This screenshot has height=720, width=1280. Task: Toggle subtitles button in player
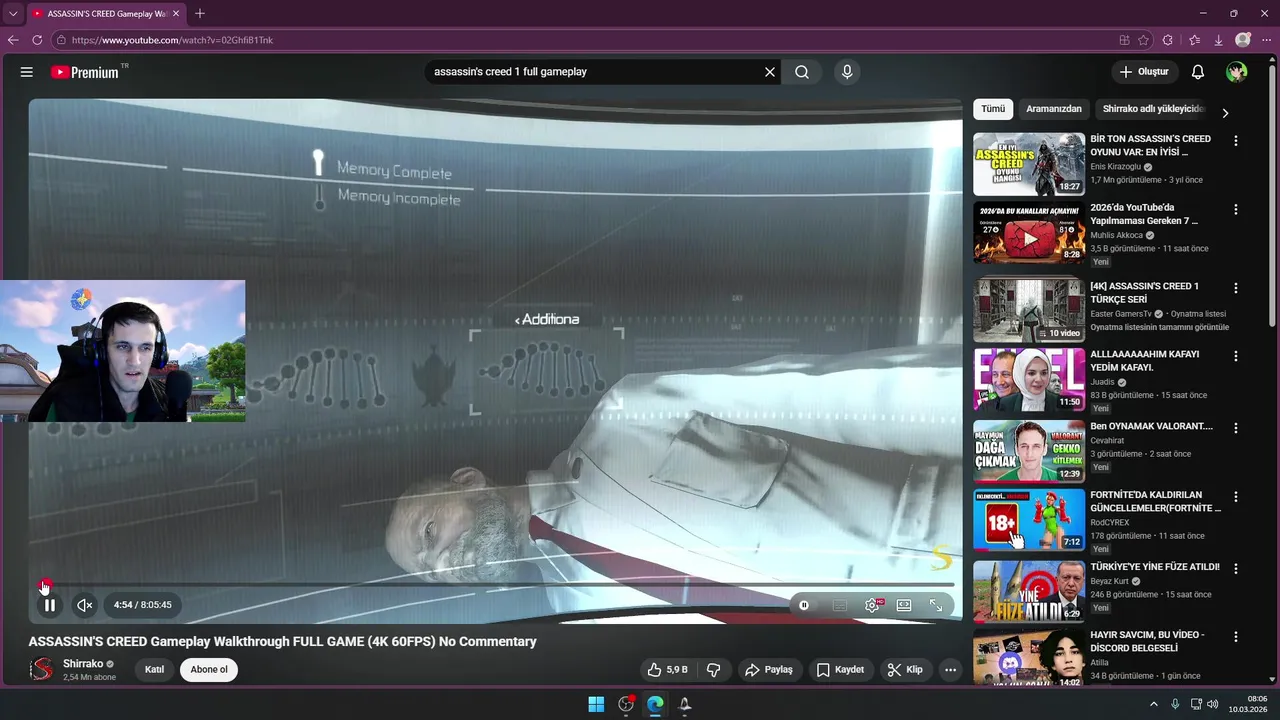tap(840, 605)
